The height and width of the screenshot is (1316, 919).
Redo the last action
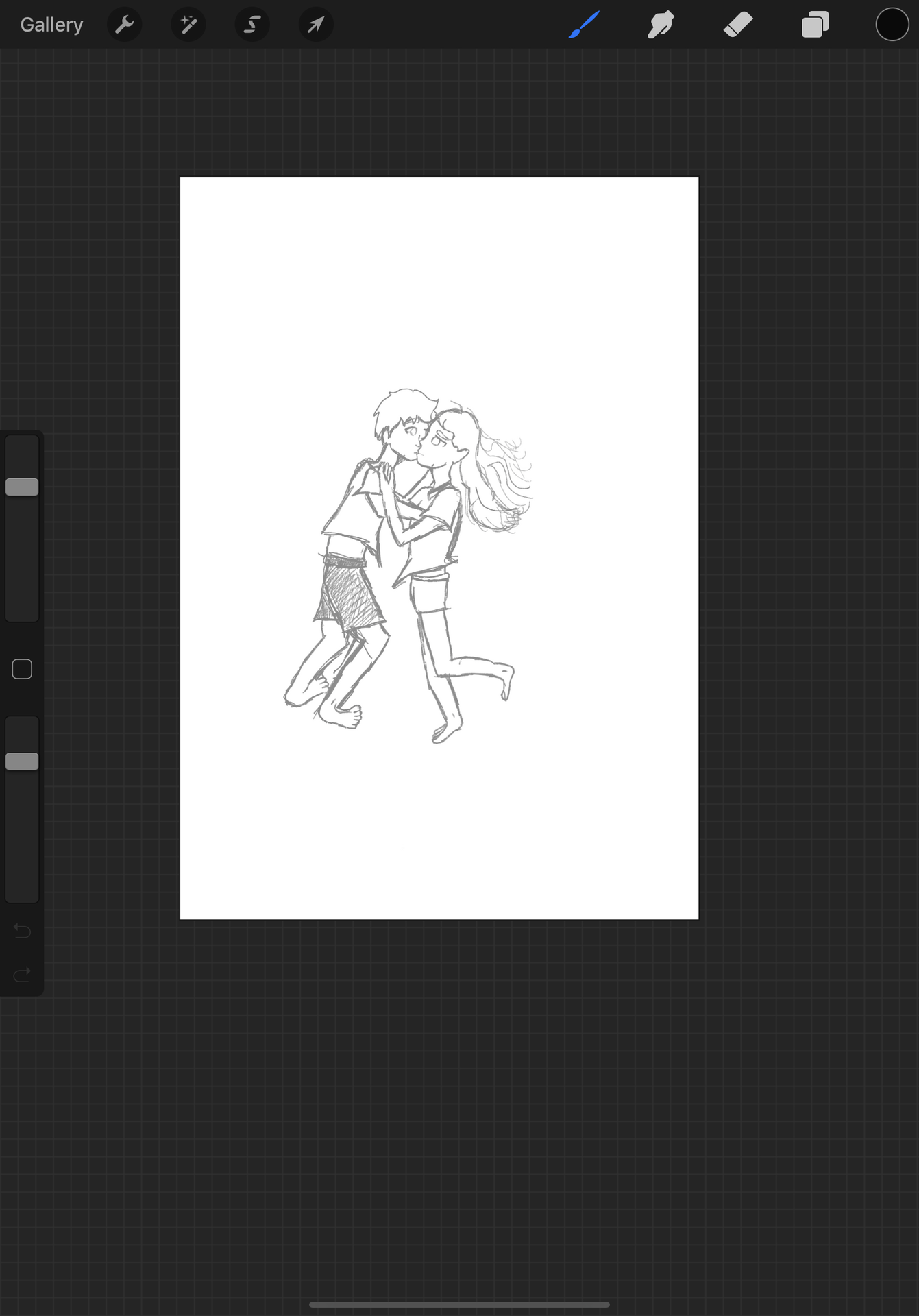point(22,974)
